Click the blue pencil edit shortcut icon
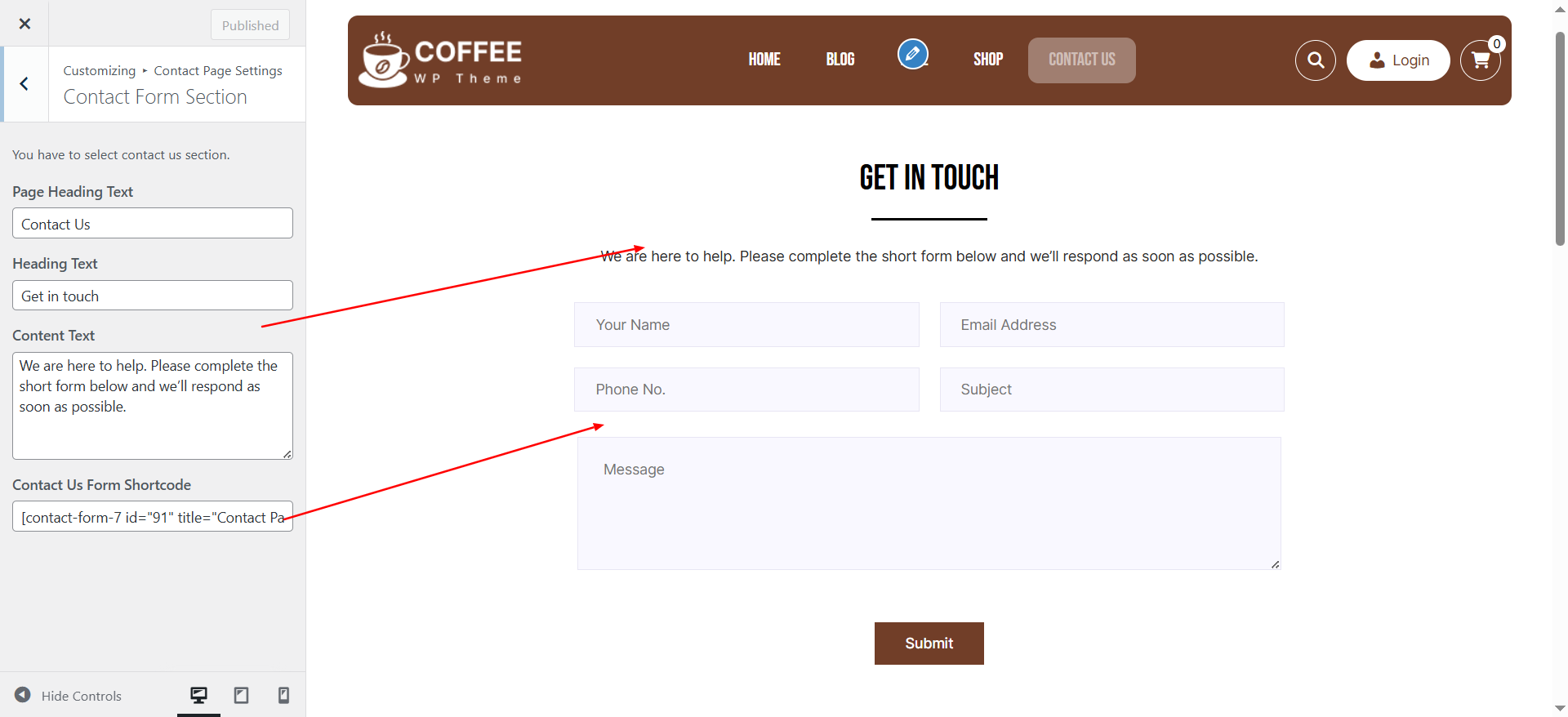 (x=912, y=55)
